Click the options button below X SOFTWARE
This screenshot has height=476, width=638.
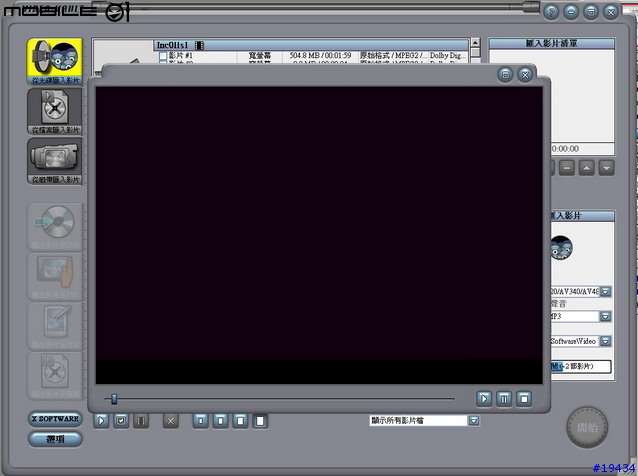pyautogui.click(x=55, y=439)
